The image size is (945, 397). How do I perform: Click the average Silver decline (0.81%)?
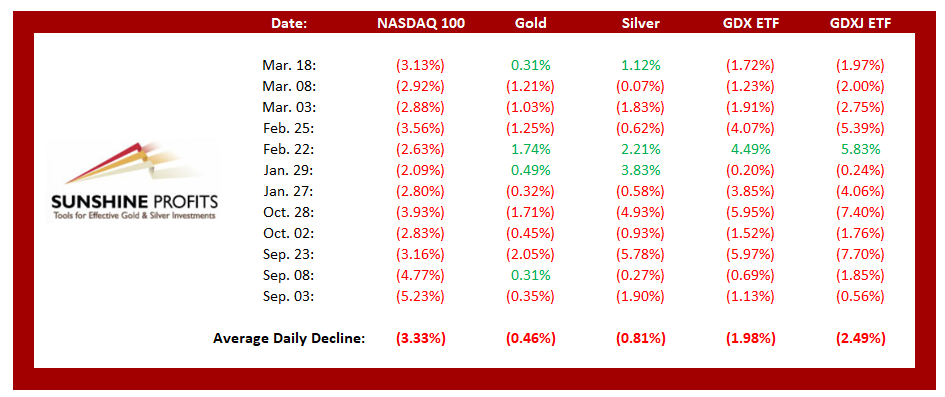pyautogui.click(x=640, y=339)
